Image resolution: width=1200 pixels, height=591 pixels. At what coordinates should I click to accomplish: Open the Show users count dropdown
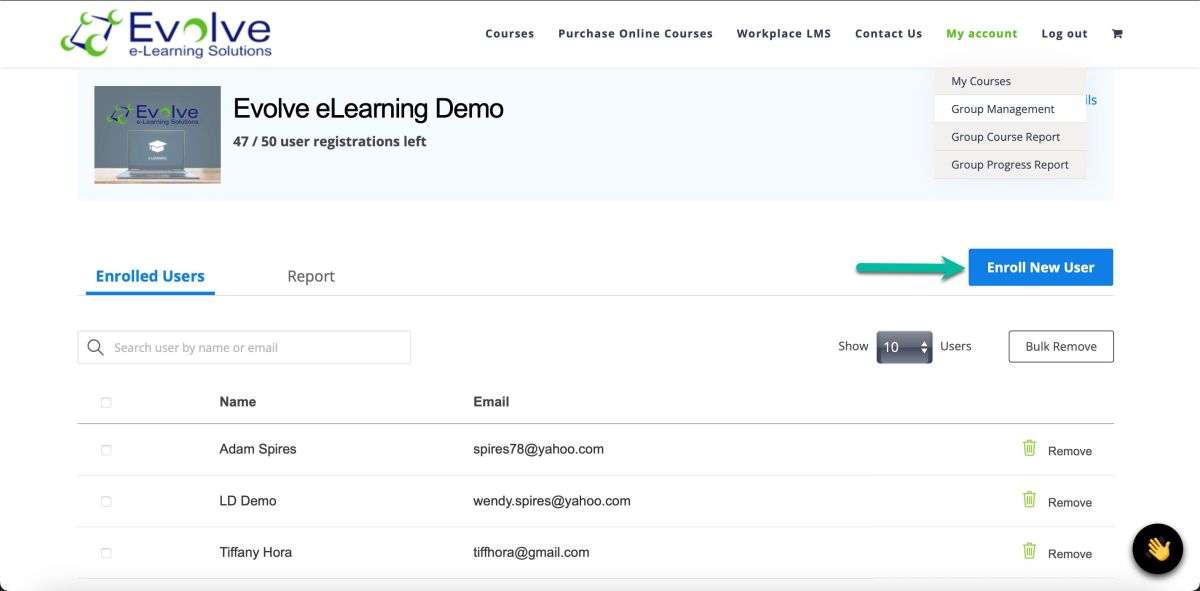[904, 346]
